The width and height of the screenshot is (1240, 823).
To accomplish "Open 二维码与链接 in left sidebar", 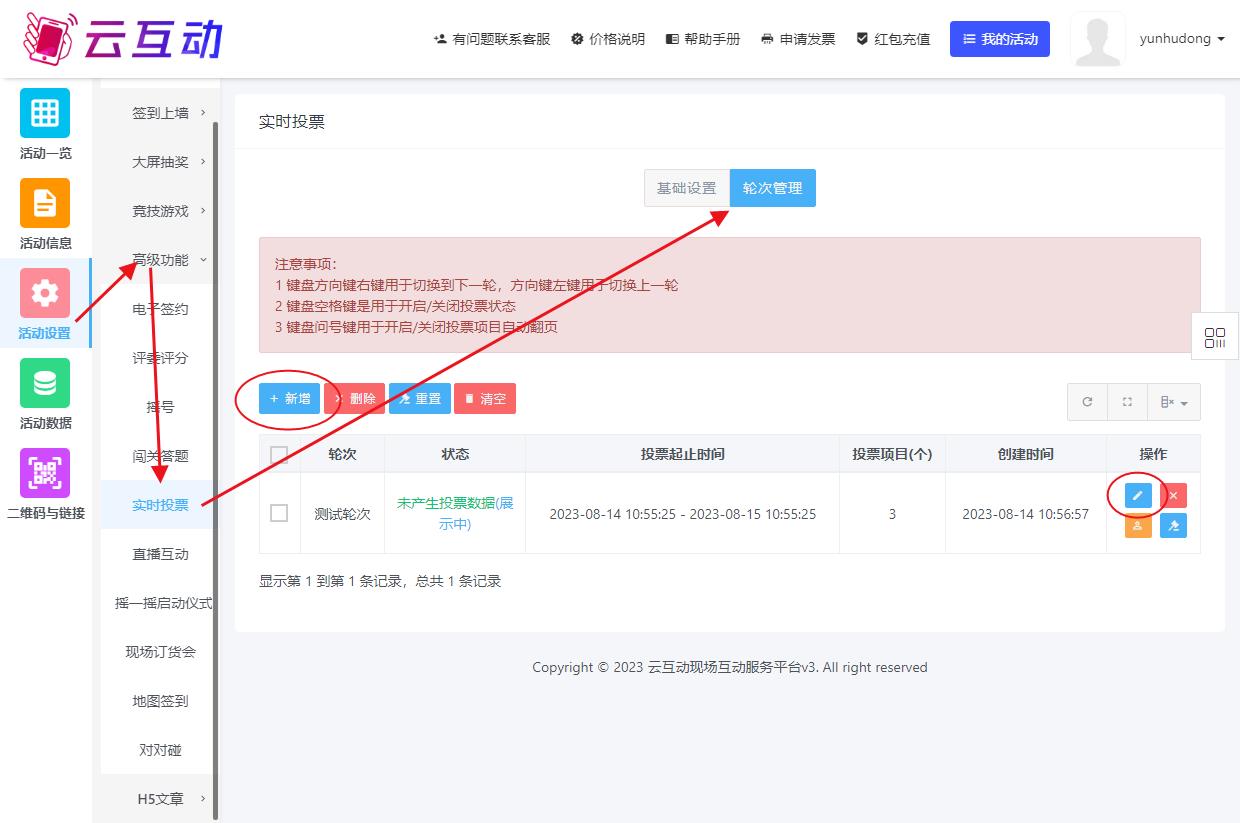I will pos(45,473).
